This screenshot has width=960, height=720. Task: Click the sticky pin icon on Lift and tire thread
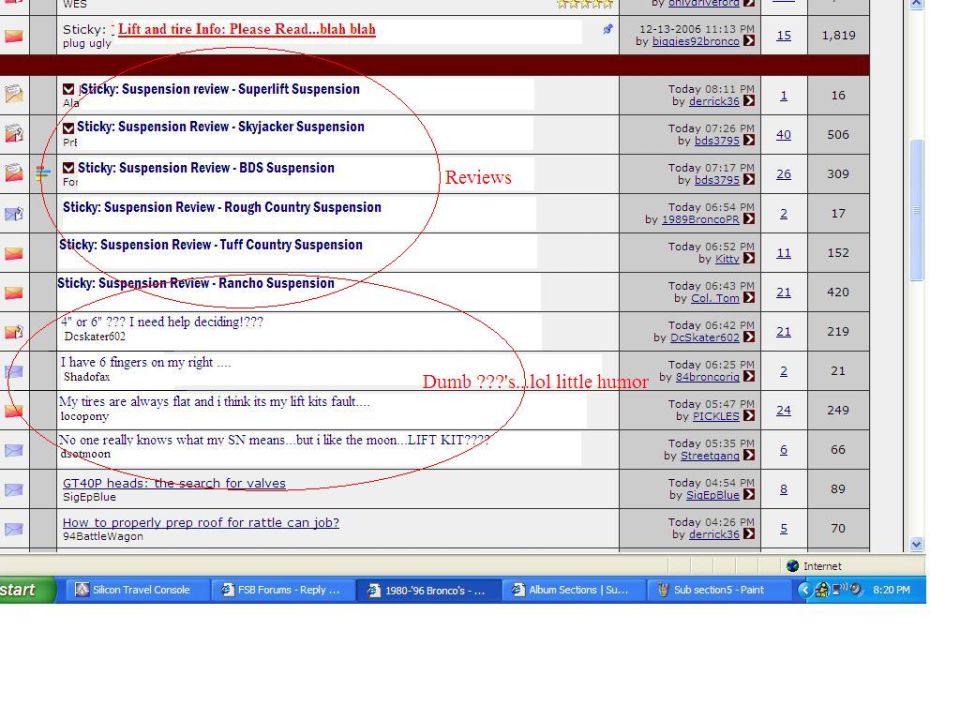tap(607, 29)
